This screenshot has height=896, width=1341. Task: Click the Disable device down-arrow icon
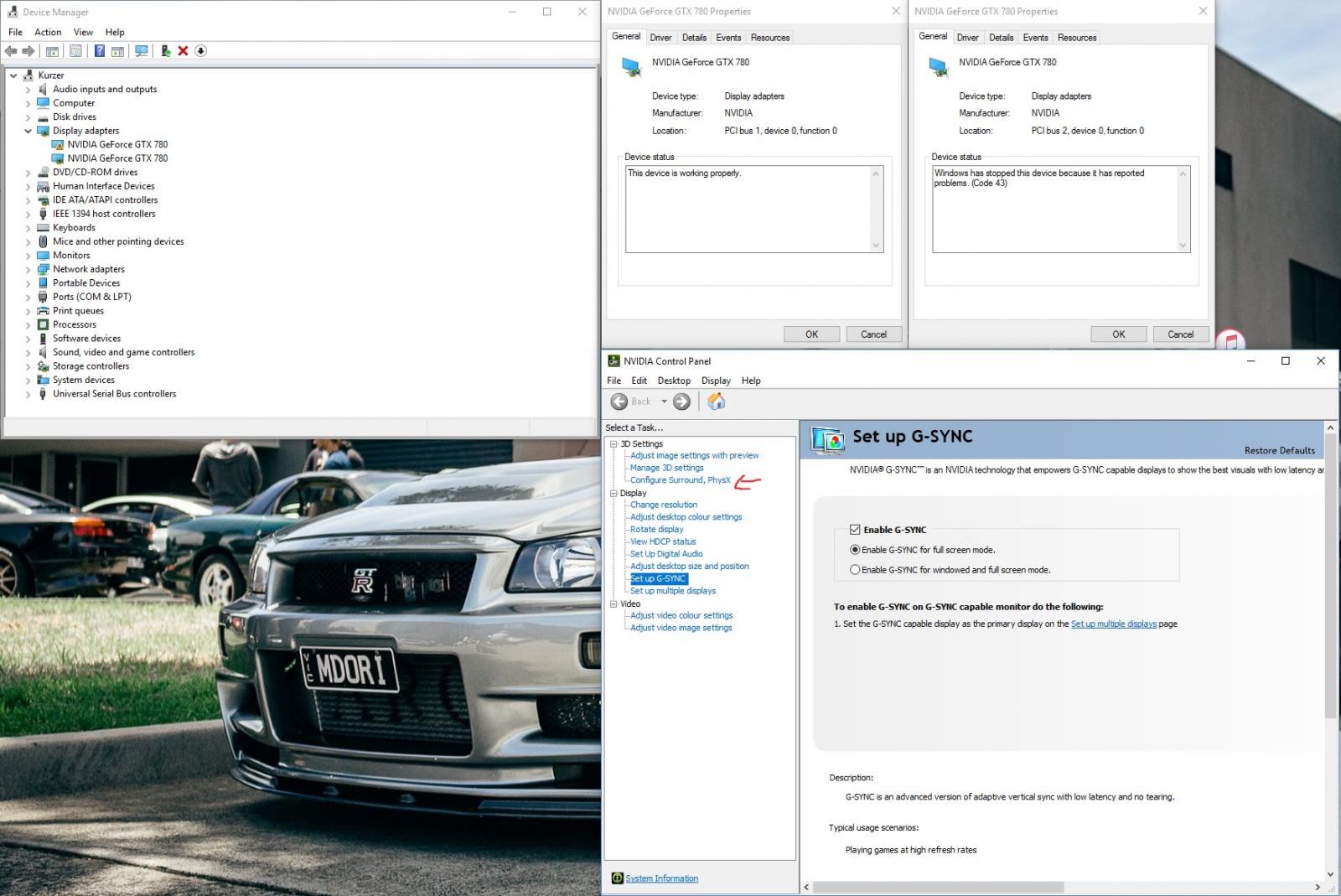[200, 51]
